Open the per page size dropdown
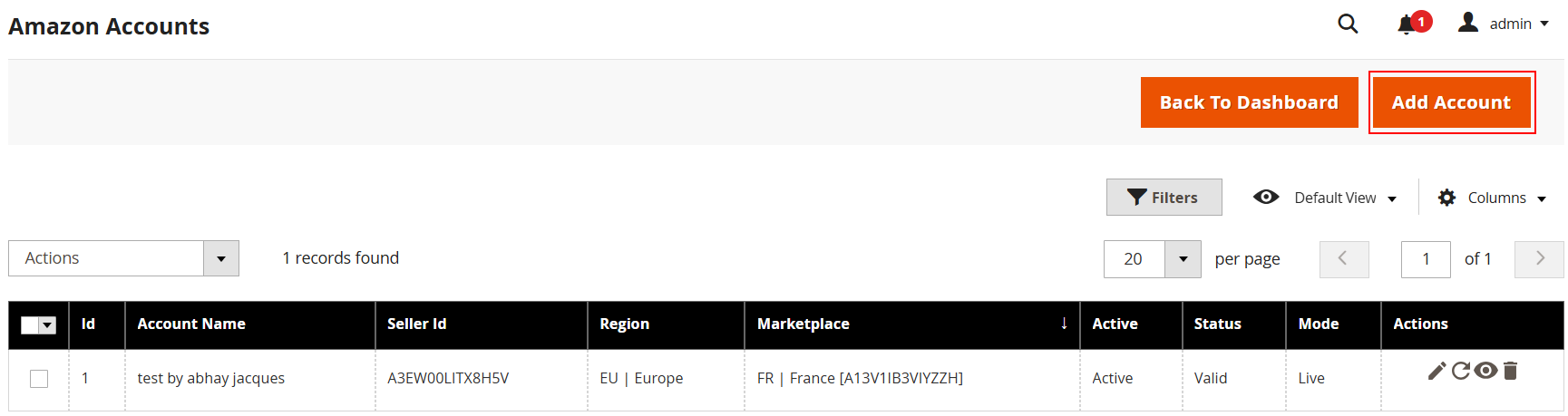1568x416 pixels. (1183, 259)
